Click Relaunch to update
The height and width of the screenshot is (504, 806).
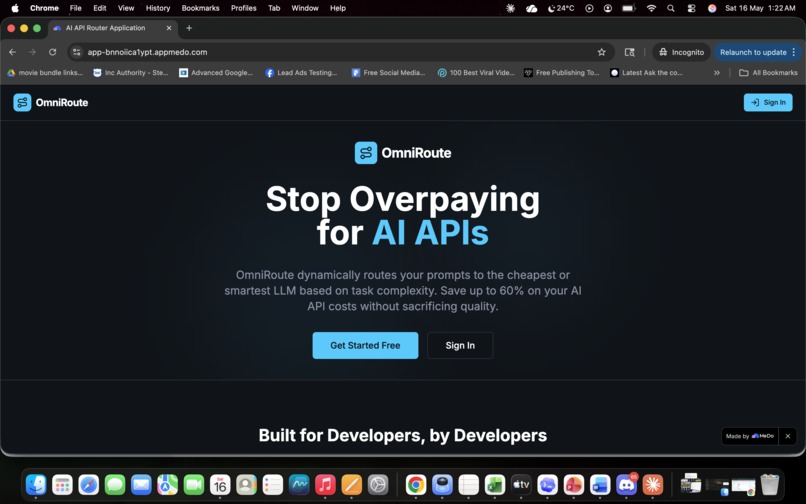point(753,52)
